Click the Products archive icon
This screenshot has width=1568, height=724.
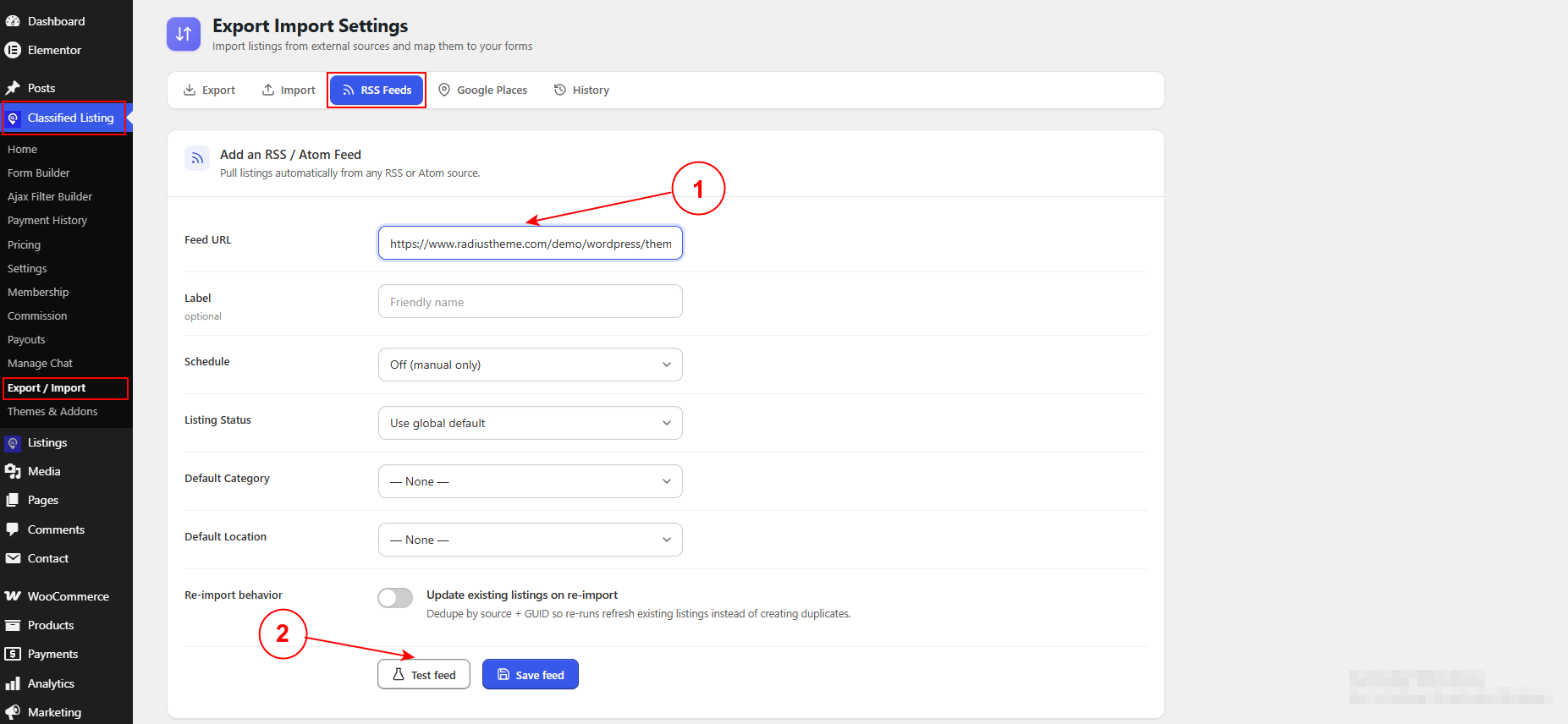coord(13,625)
